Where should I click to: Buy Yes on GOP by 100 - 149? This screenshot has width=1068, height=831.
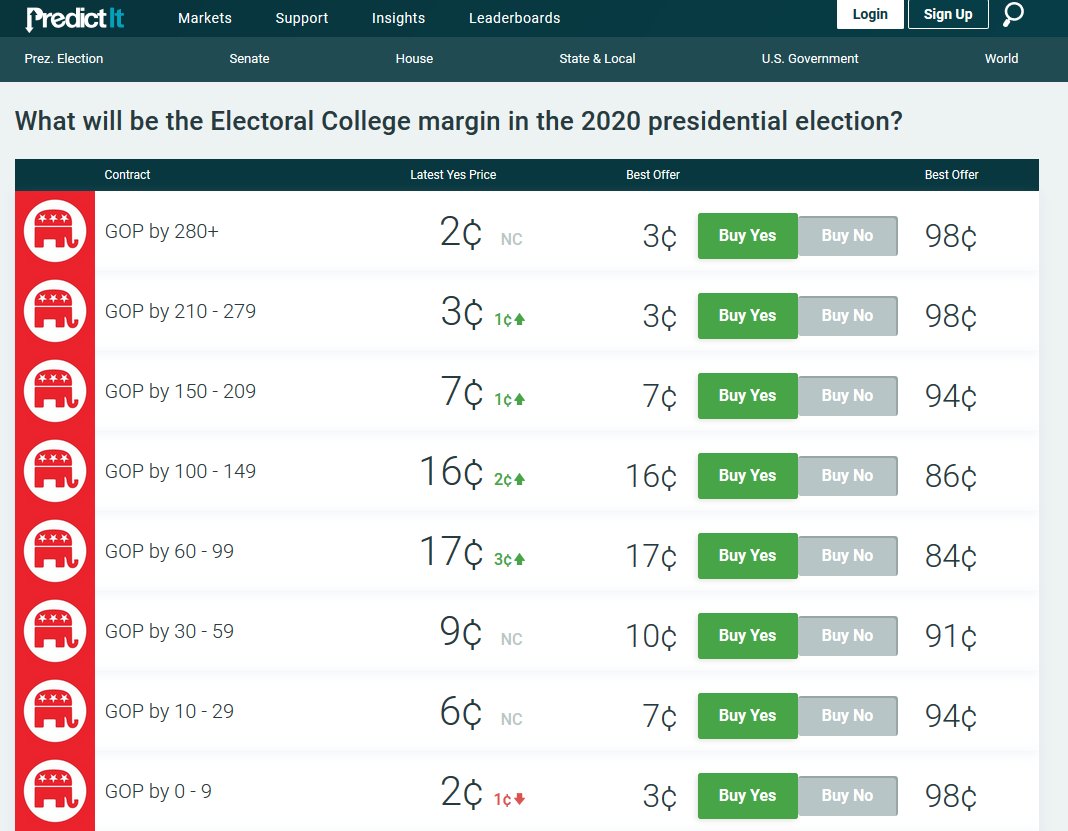click(747, 475)
